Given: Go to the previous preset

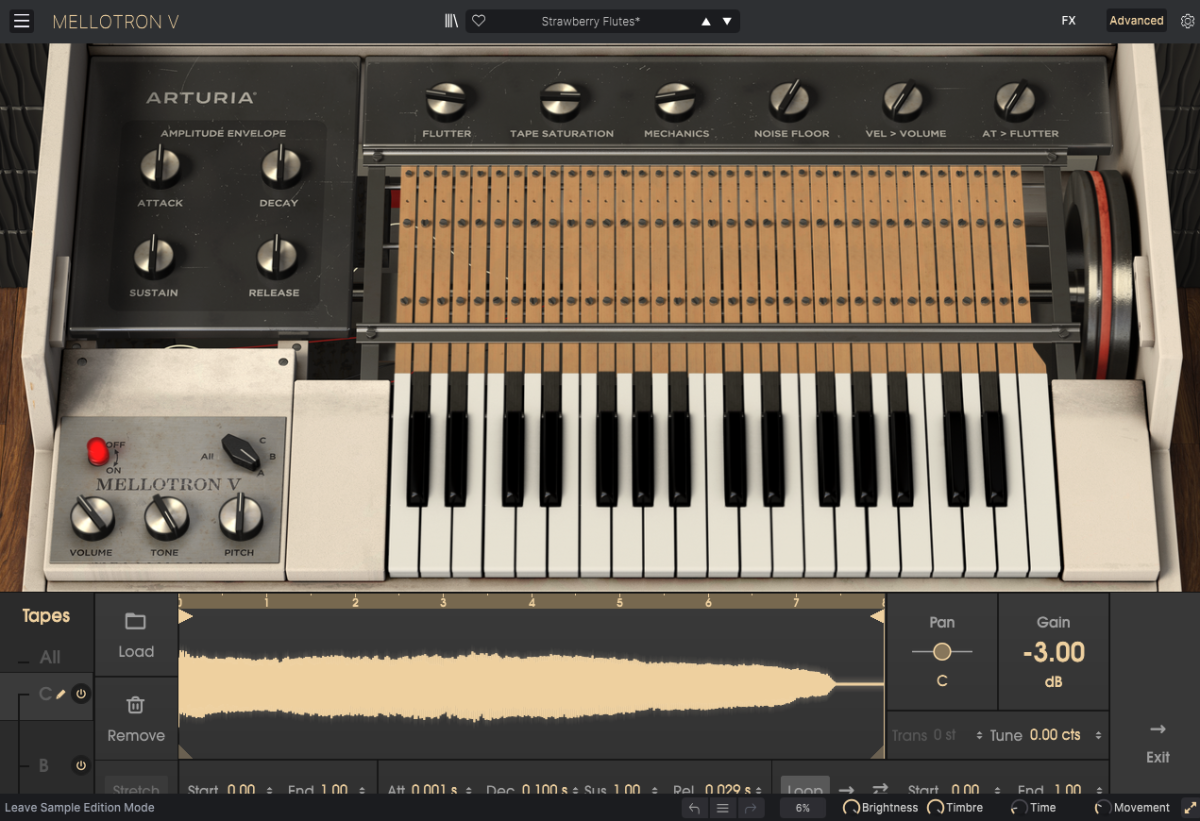Looking at the screenshot, I should [x=706, y=21].
